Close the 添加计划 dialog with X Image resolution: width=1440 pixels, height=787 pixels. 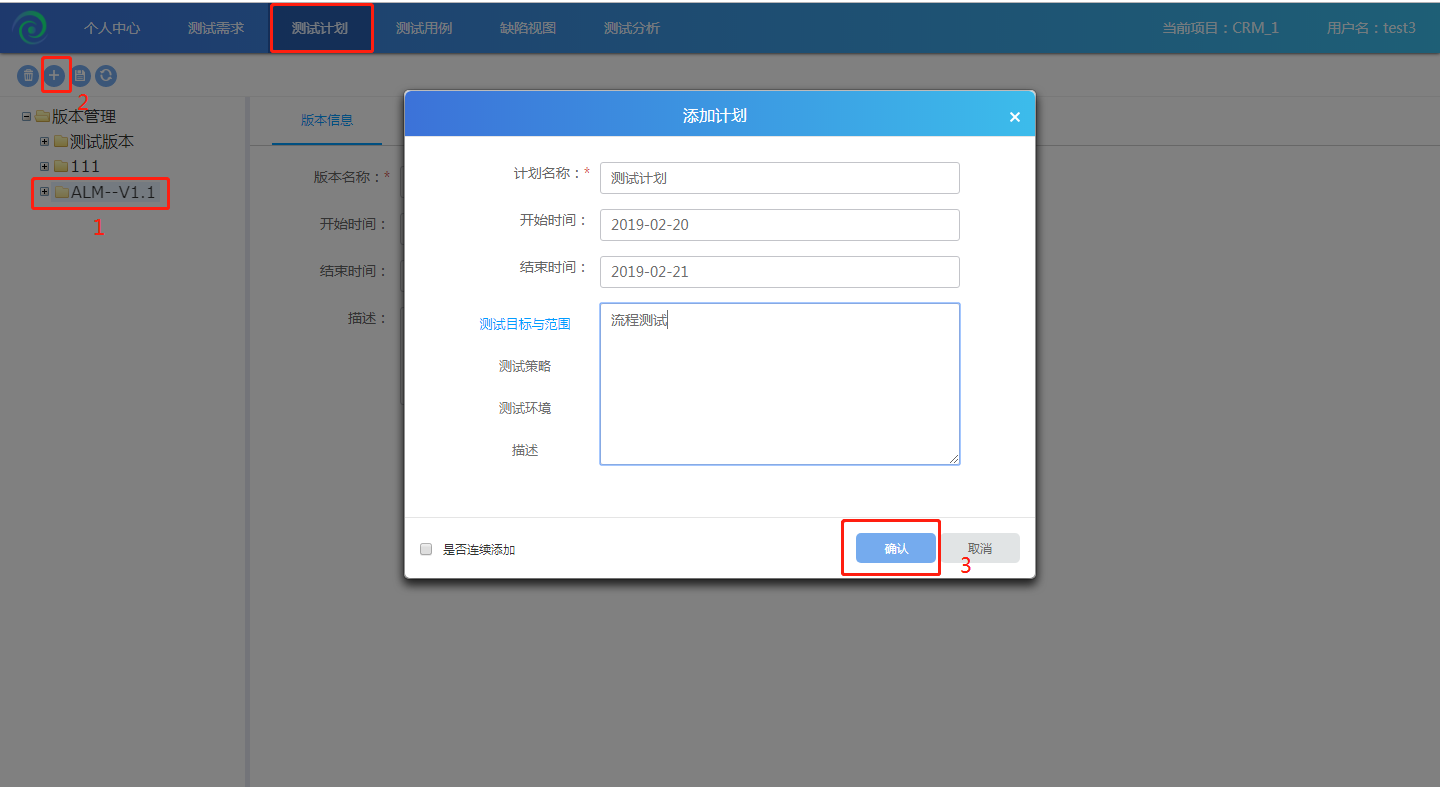(1014, 117)
